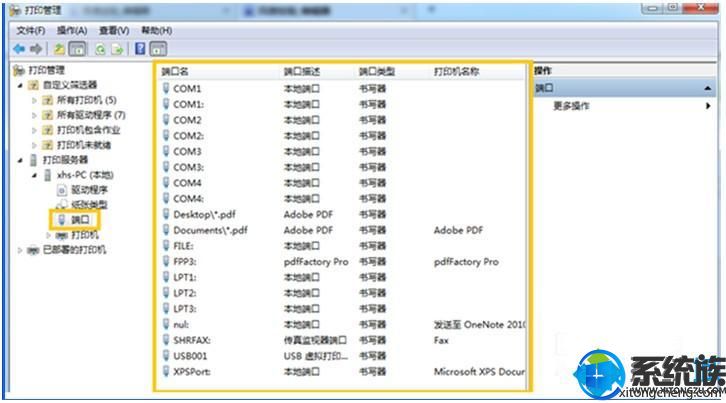This screenshot has width=726, height=403.
Task: Click more actions in the actions pane
Action: click(571, 106)
